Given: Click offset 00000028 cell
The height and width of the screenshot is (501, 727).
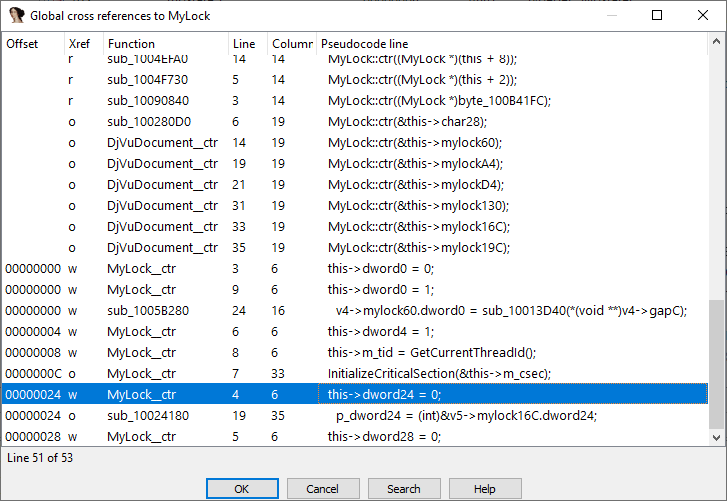Looking at the screenshot, I should [33, 437].
